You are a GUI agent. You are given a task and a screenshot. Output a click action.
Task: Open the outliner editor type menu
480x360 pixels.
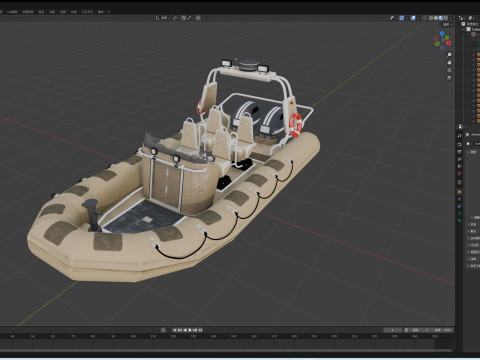tap(462, 18)
